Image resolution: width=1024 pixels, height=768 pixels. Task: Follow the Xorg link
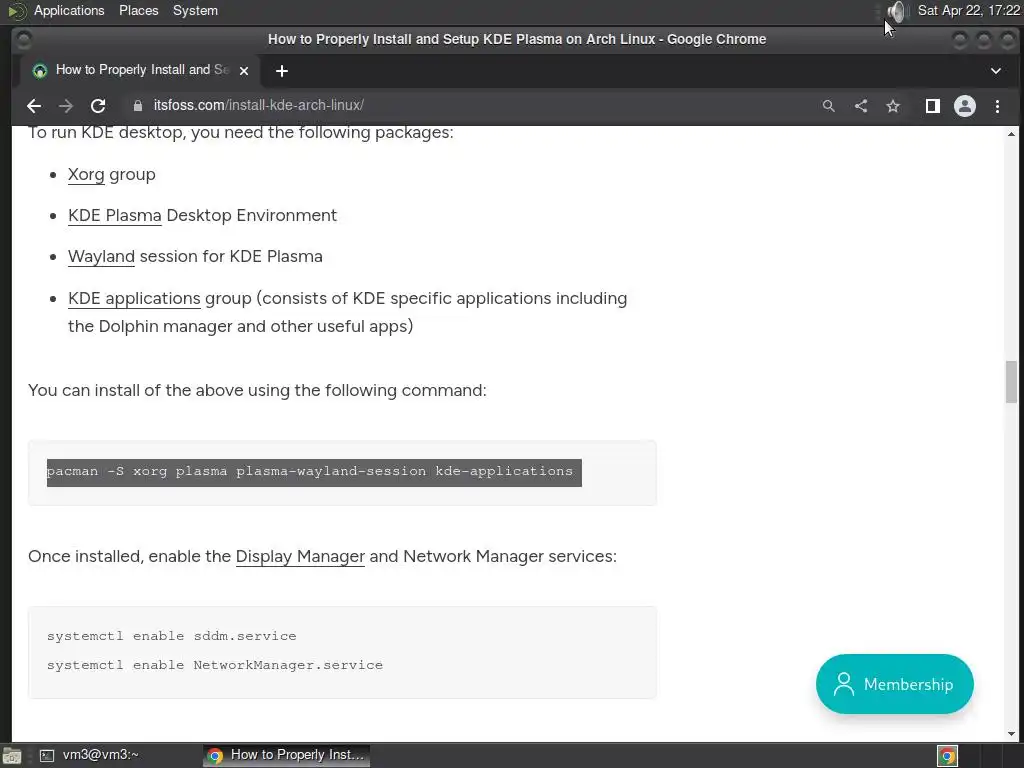(x=86, y=174)
